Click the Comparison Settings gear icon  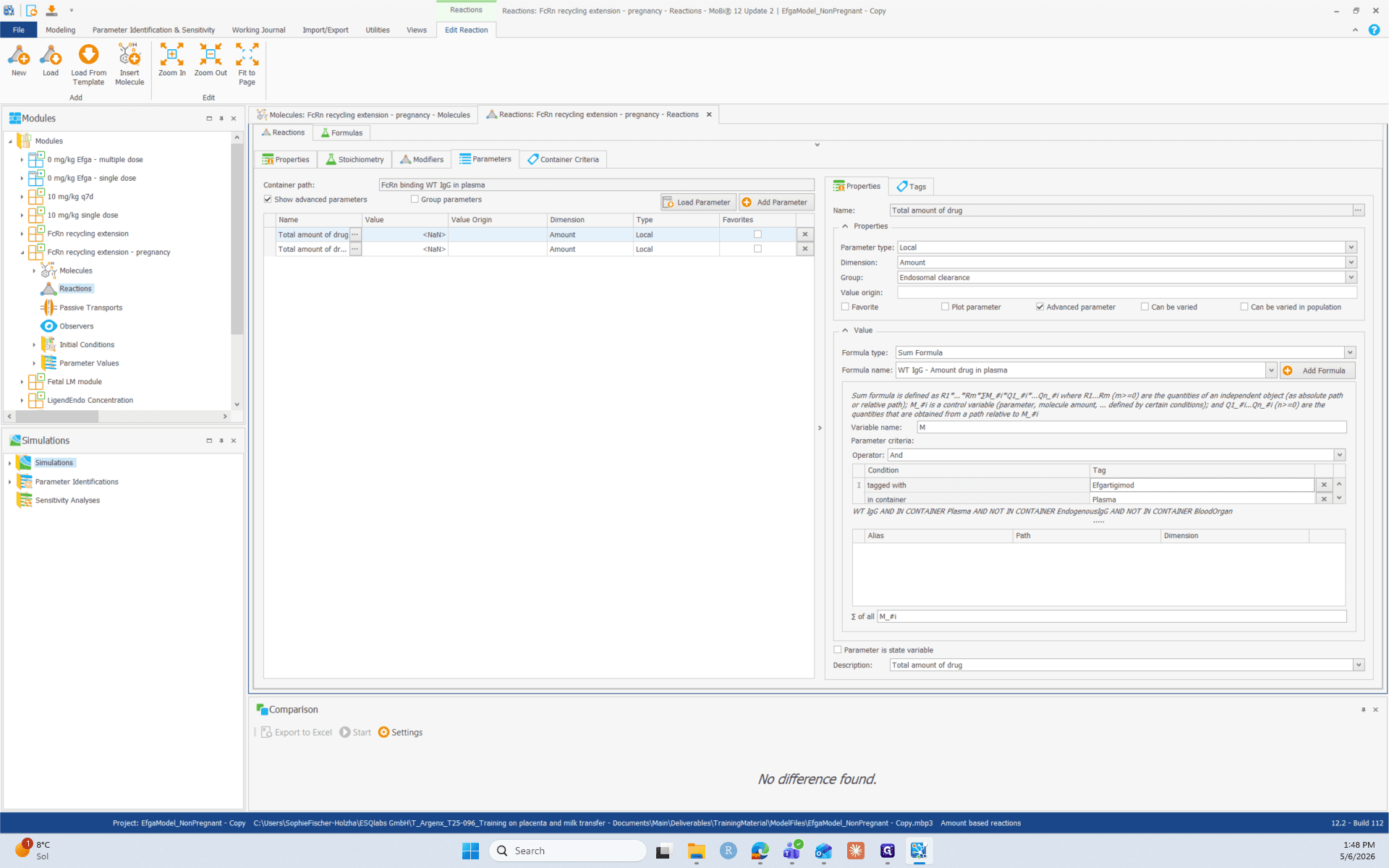click(383, 732)
